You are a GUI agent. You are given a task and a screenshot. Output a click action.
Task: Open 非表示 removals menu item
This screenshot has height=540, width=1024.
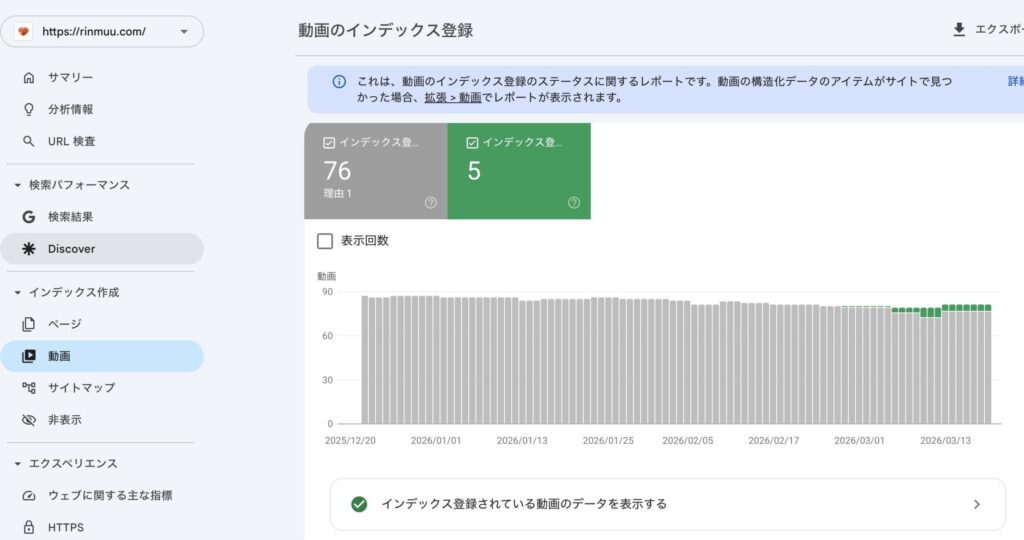coord(65,419)
